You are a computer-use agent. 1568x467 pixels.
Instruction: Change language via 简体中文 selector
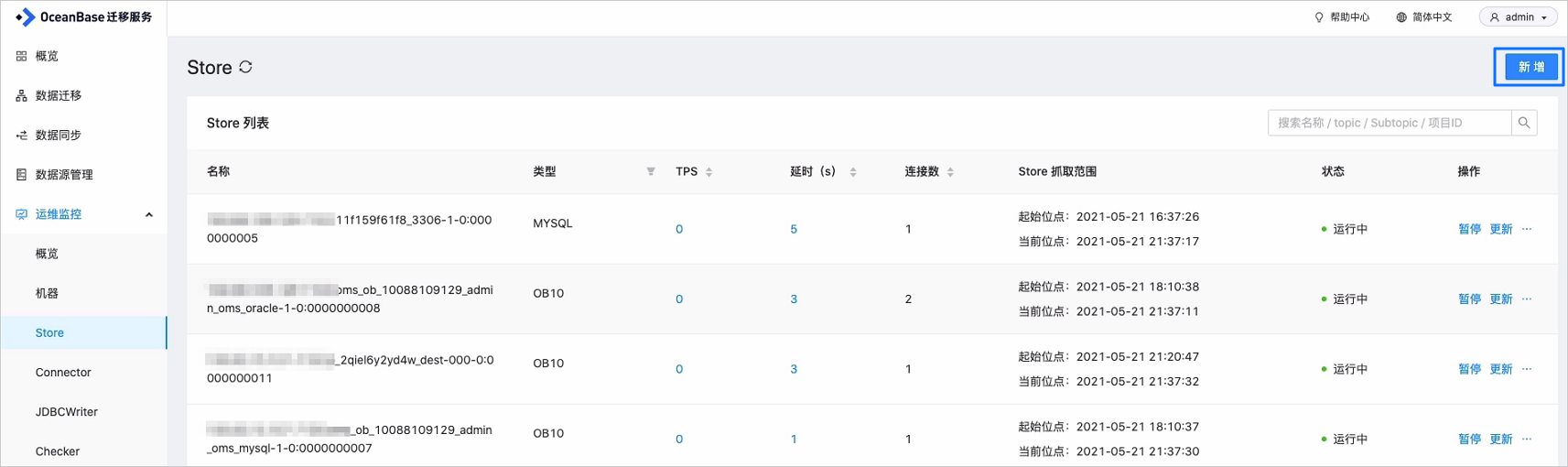(1424, 17)
